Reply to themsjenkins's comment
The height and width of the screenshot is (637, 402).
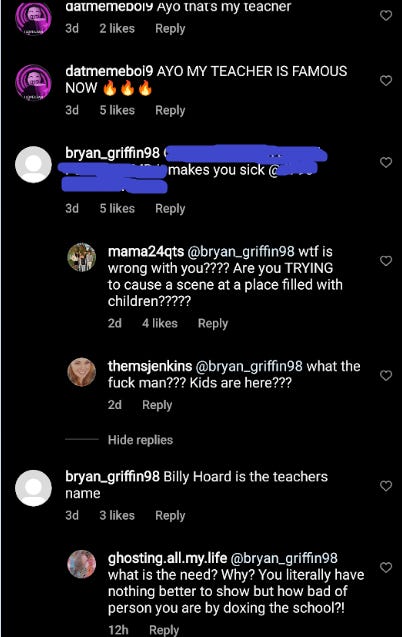click(157, 405)
